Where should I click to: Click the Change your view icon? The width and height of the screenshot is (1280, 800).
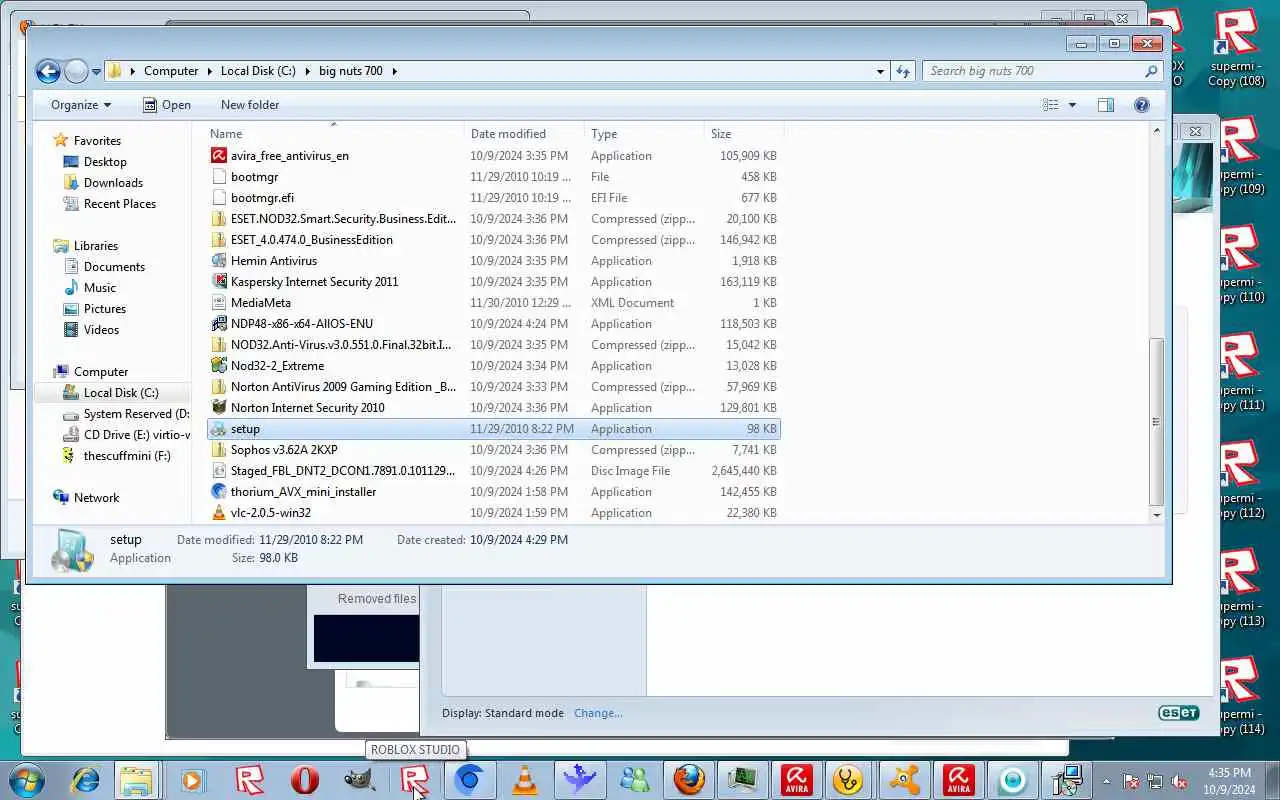1050,105
